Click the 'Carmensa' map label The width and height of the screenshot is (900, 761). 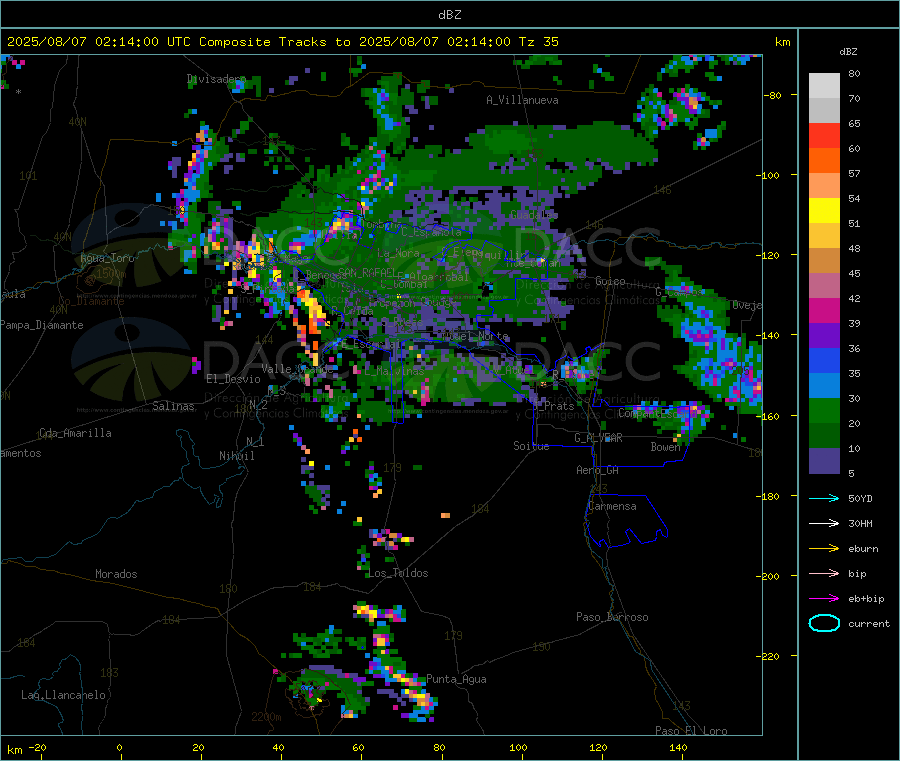[612, 506]
